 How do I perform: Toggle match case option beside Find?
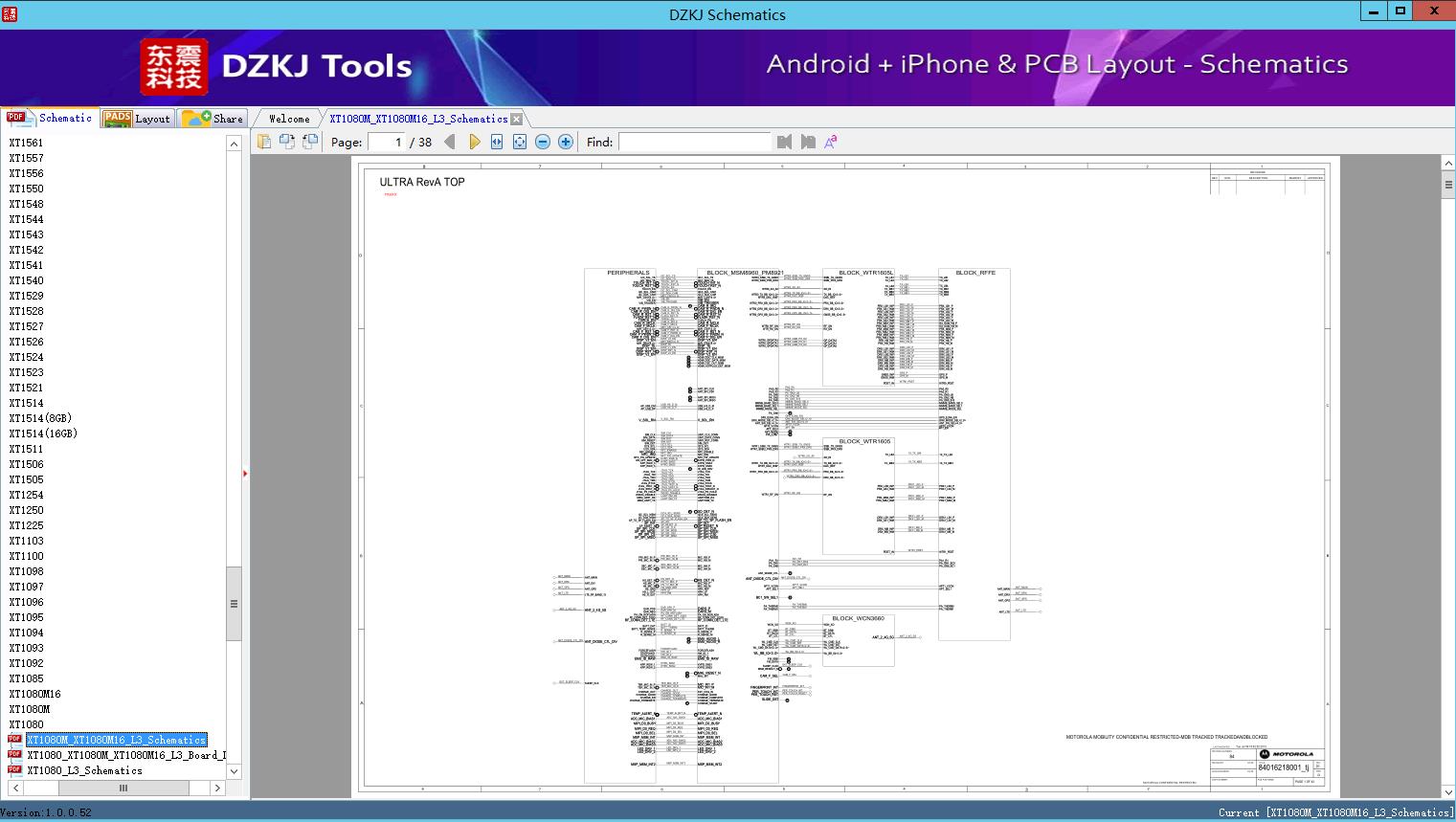click(x=831, y=142)
